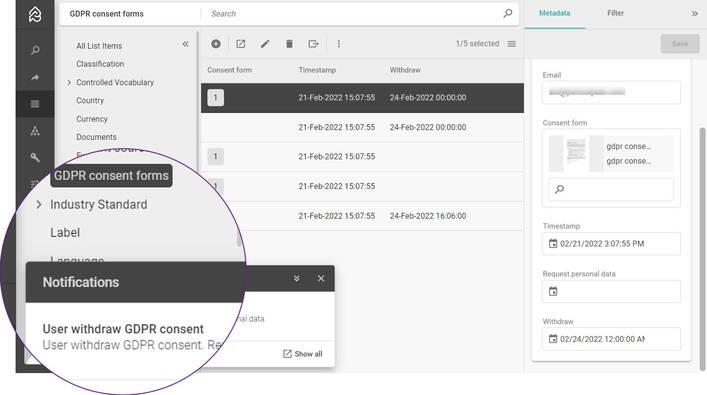
Task: Click the Timestamp column header
Action: (x=317, y=70)
